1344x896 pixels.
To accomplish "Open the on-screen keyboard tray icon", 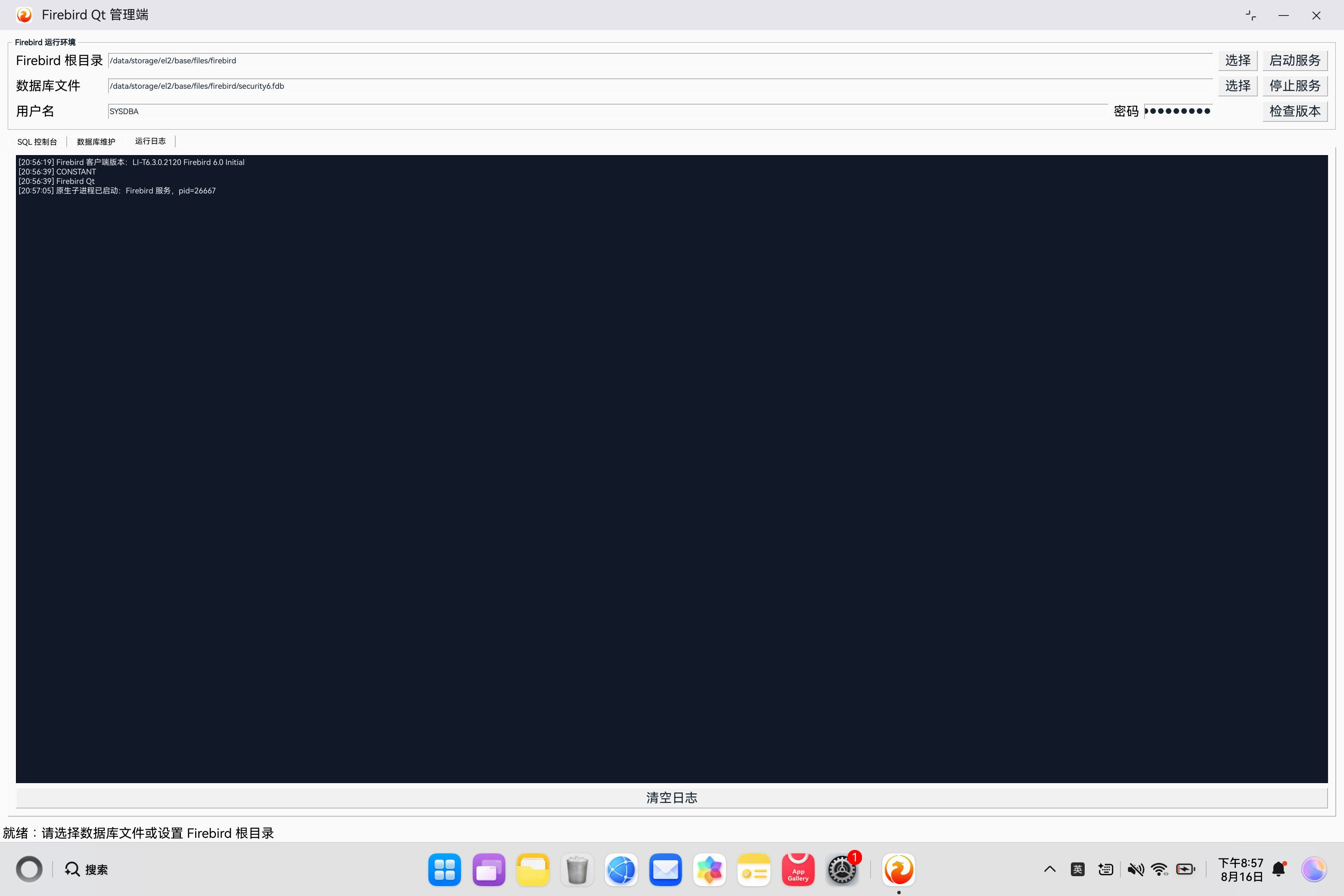I will coord(1106,870).
